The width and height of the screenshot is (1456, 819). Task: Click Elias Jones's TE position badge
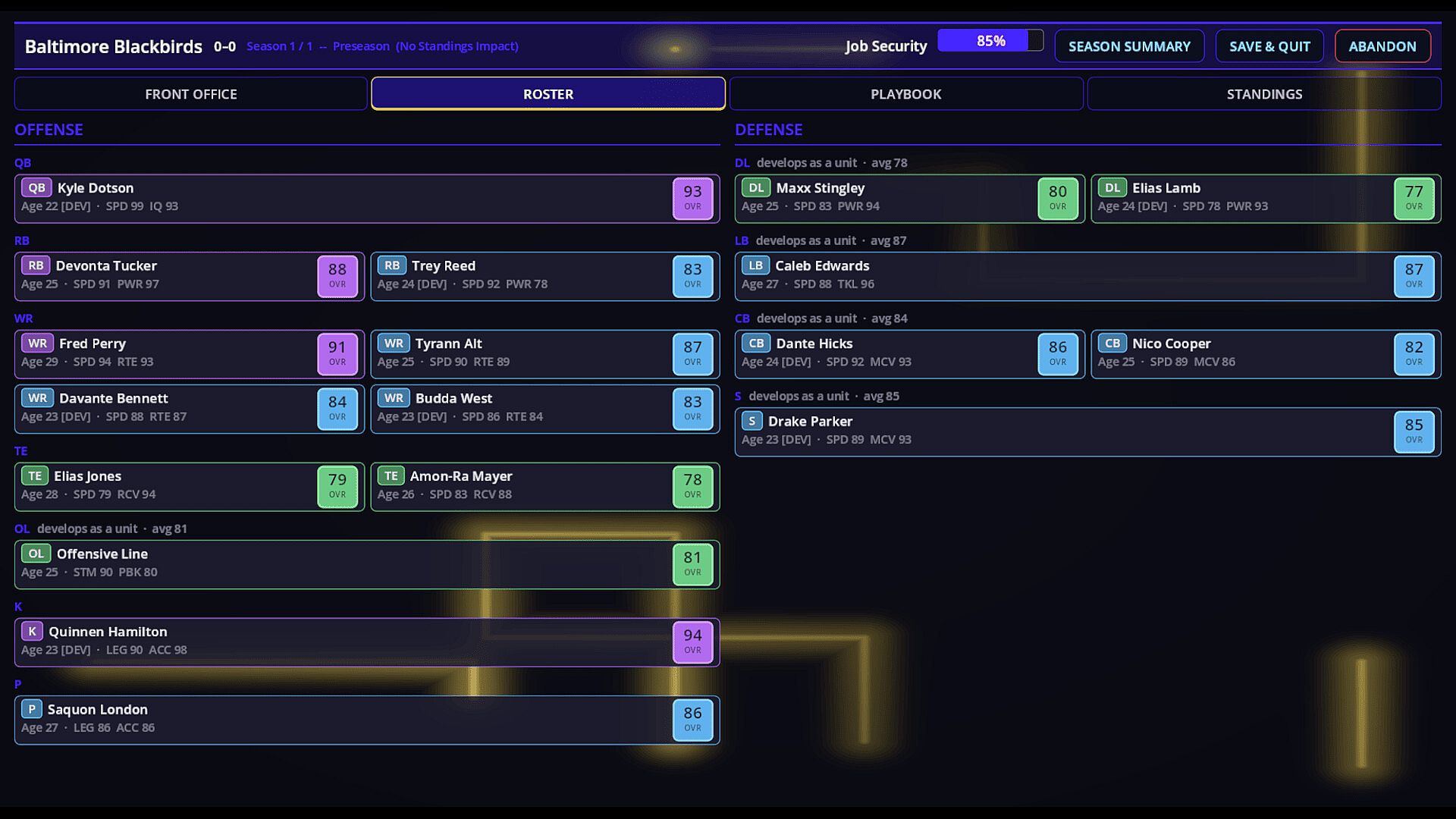(35, 476)
